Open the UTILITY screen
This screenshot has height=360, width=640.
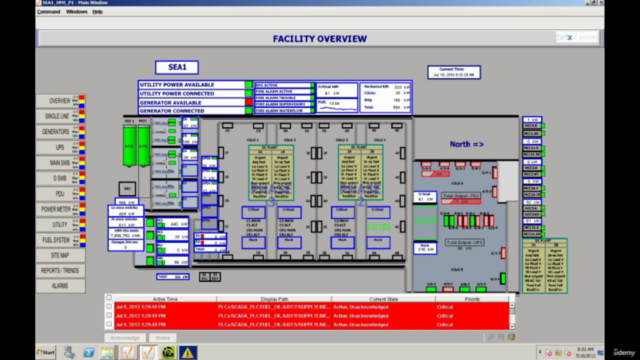pos(60,224)
